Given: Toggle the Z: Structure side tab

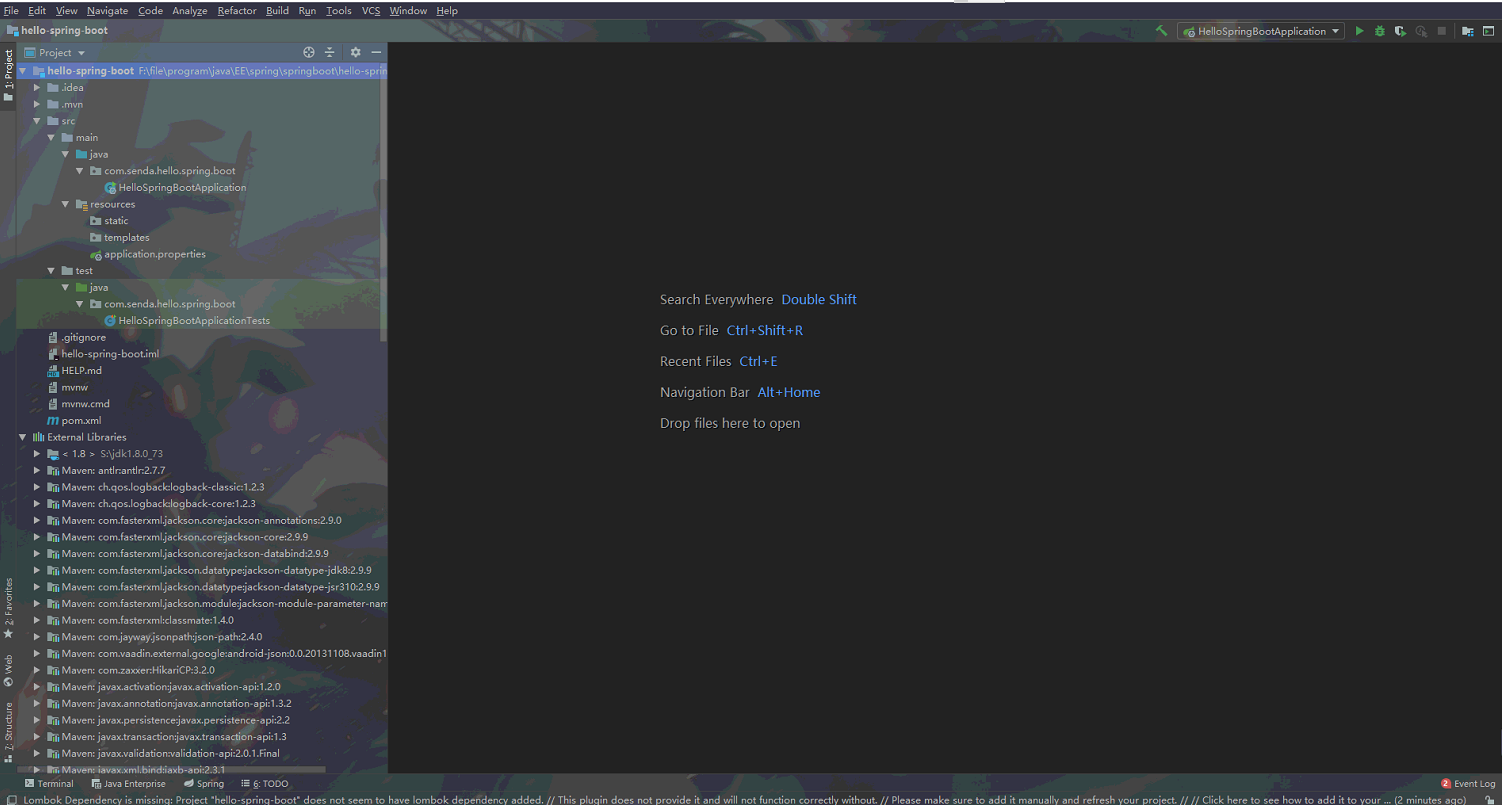Looking at the screenshot, I should 8,732.
